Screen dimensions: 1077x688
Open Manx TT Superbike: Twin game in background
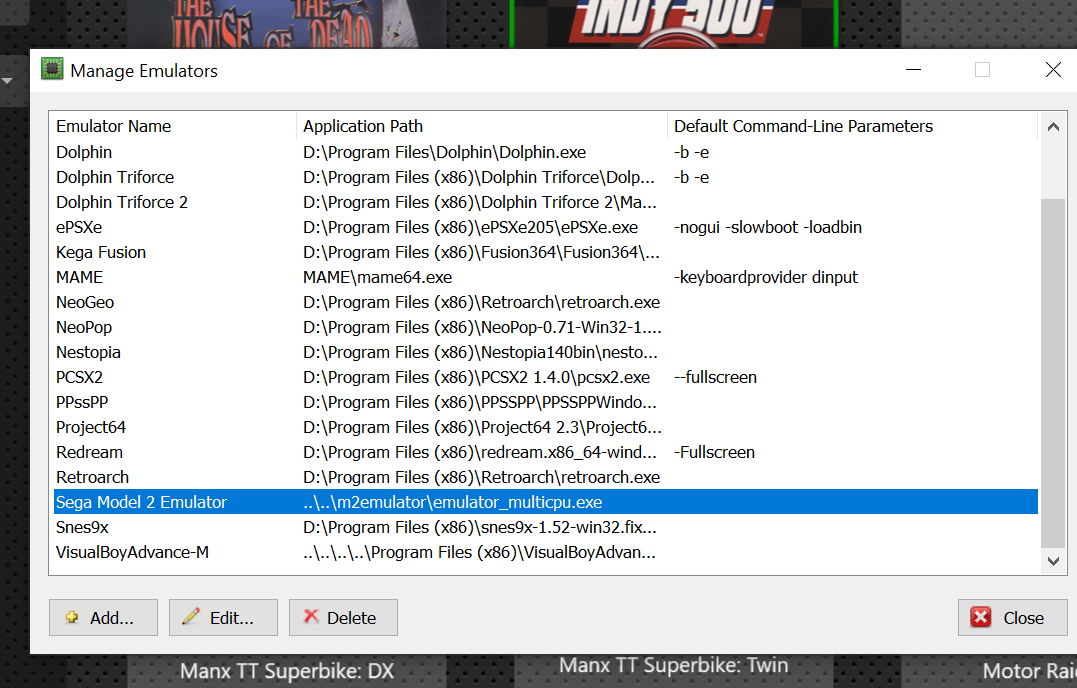[x=673, y=665]
